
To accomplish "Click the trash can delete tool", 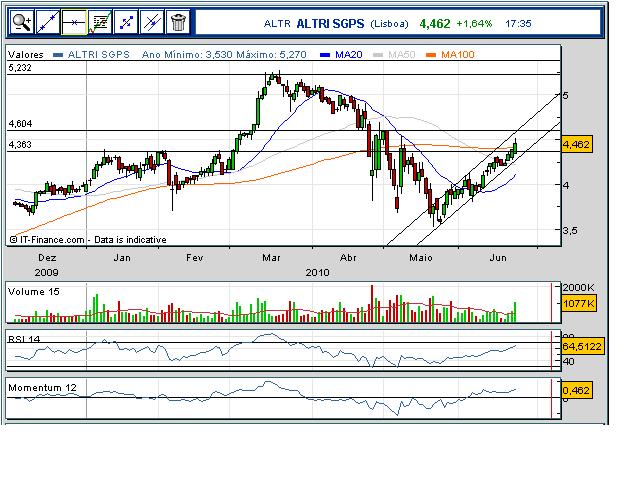I will (x=178, y=22).
